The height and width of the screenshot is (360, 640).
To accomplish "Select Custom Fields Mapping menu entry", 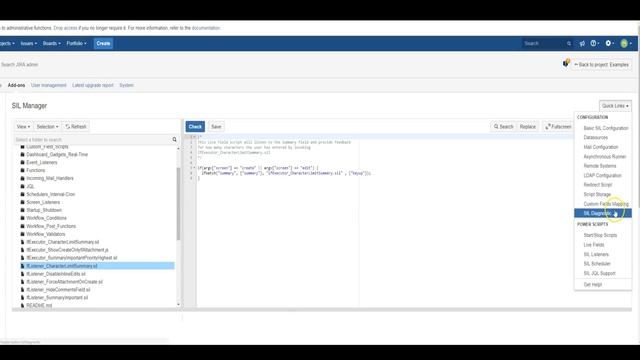I will tap(603, 204).
